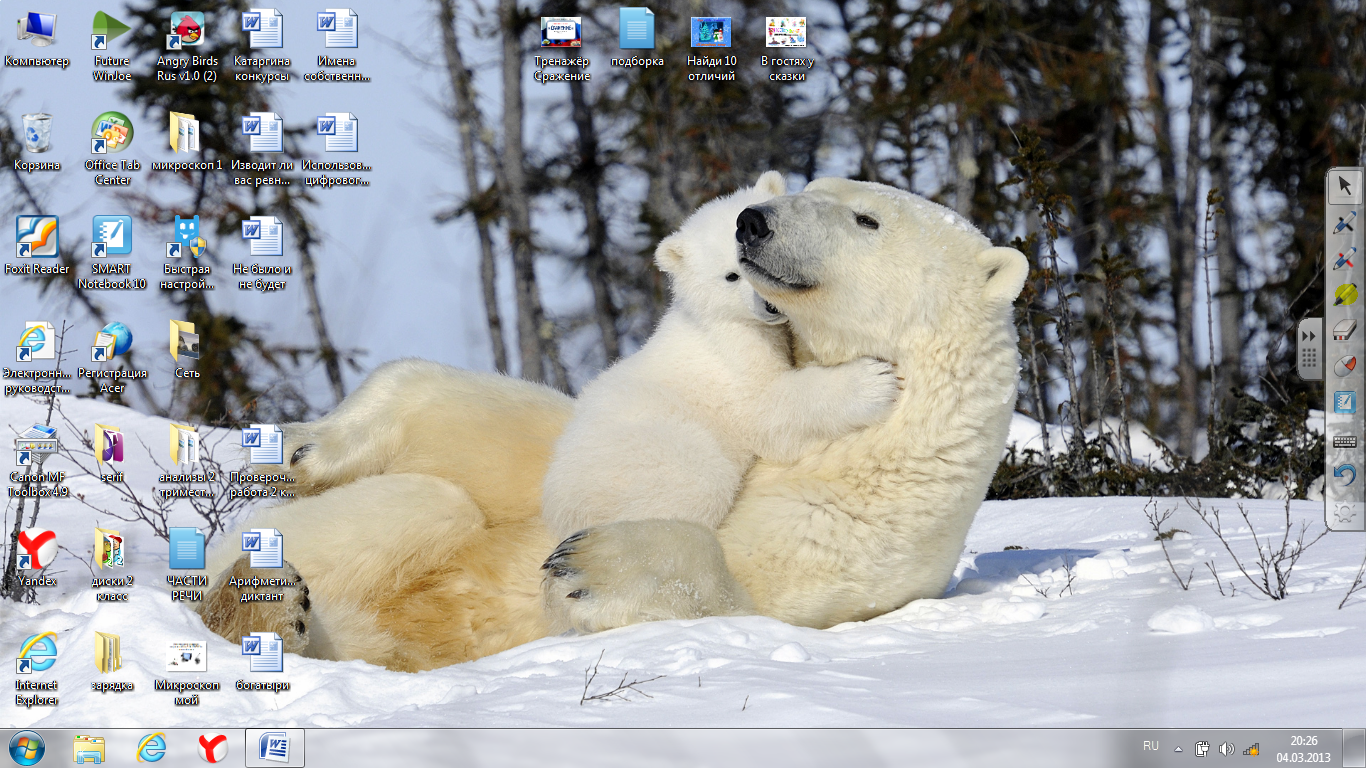This screenshot has width=1366, height=768.
Task: Select the Yandex desktop shortcut
Action: [x=37, y=558]
